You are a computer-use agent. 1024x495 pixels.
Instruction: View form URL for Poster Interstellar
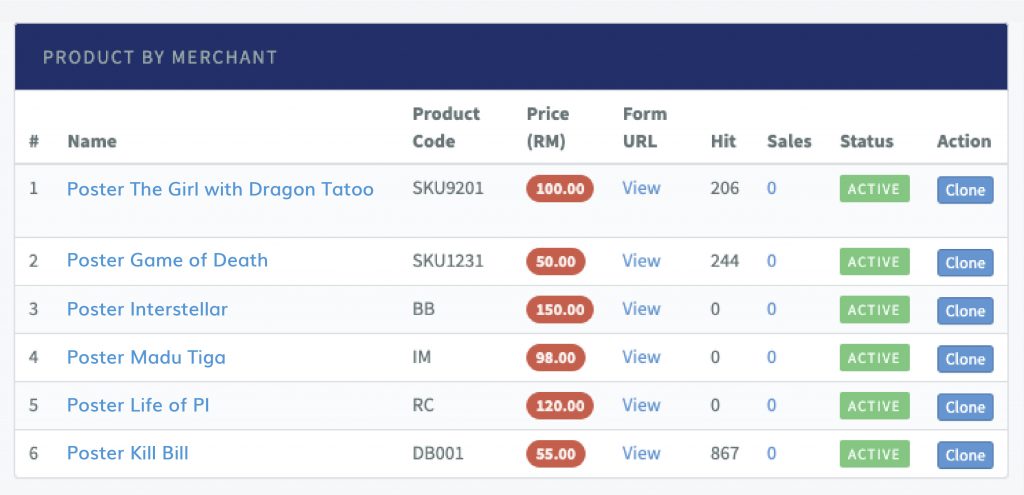(641, 309)
